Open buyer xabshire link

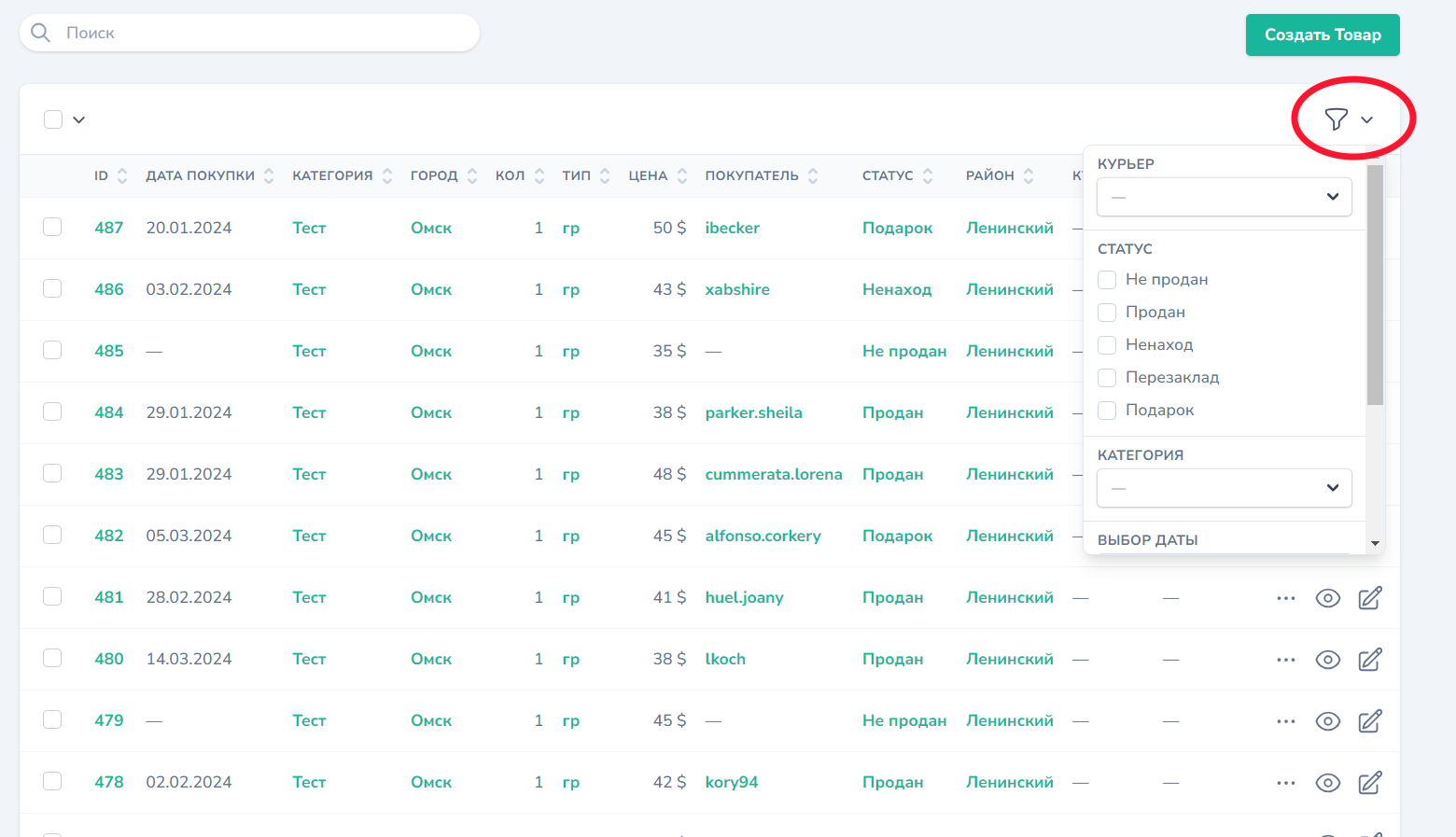pos(737,289)
